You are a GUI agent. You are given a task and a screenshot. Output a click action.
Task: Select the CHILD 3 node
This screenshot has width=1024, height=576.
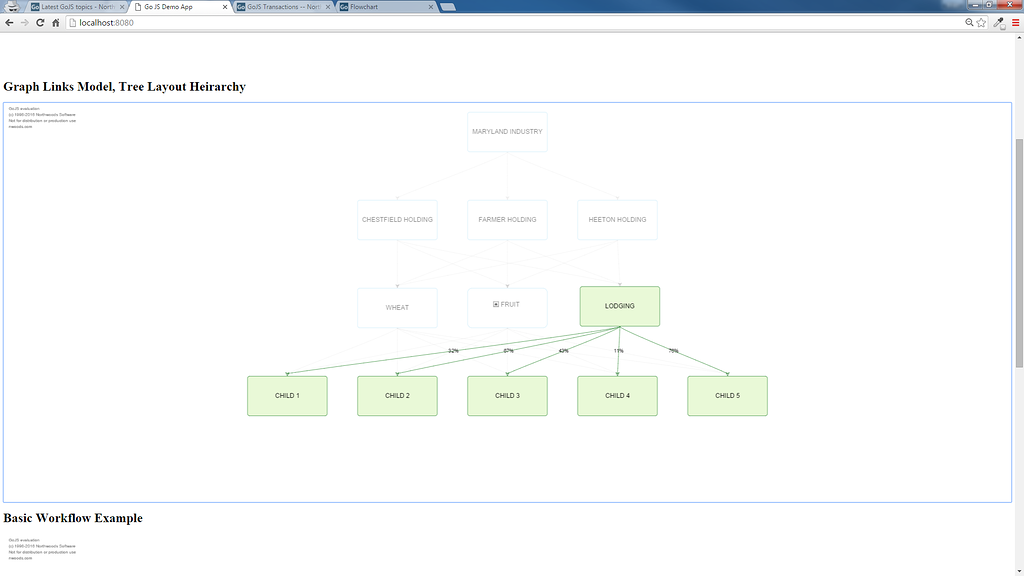click(x=507, y=396)
